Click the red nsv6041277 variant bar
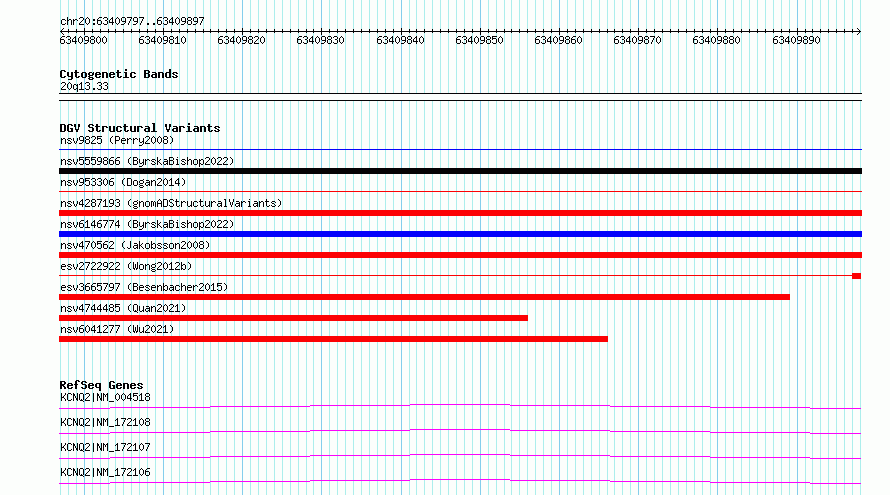 (333, 339)
